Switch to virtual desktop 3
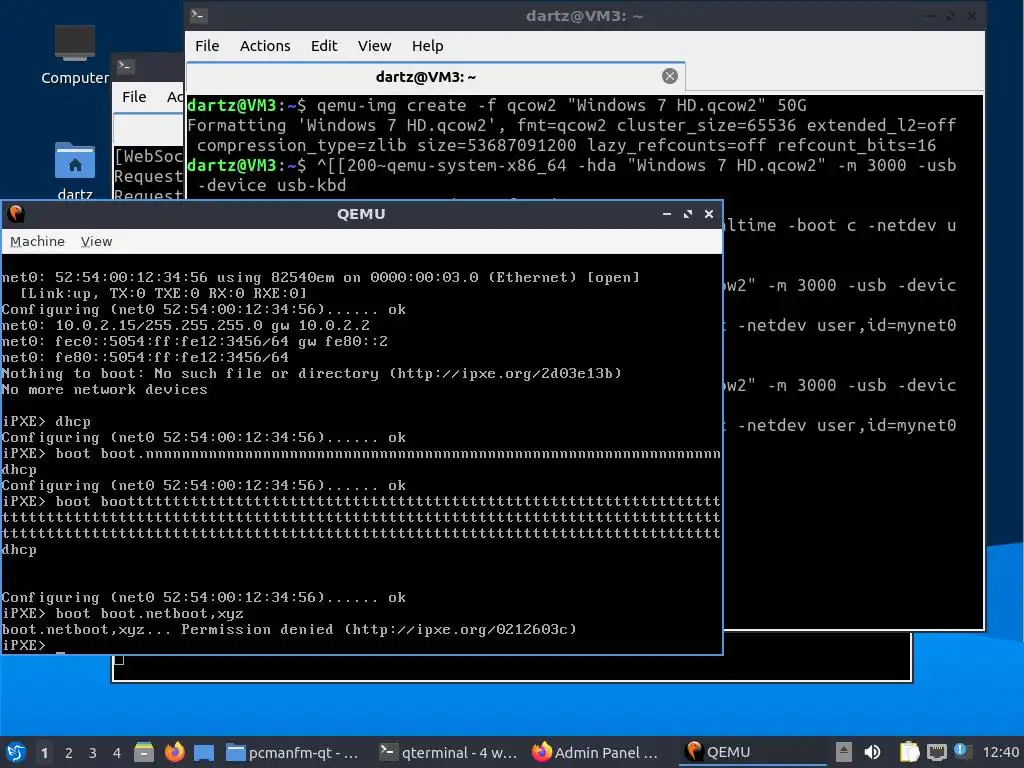 point(93,753)
